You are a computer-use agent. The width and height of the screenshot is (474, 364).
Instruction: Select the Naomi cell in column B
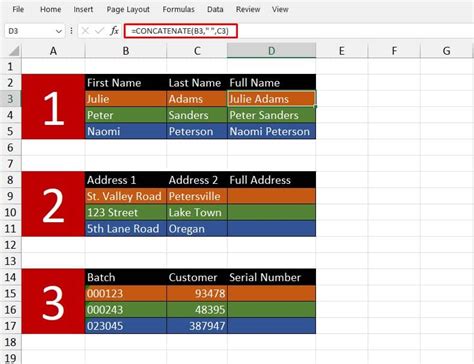(126, 131)
